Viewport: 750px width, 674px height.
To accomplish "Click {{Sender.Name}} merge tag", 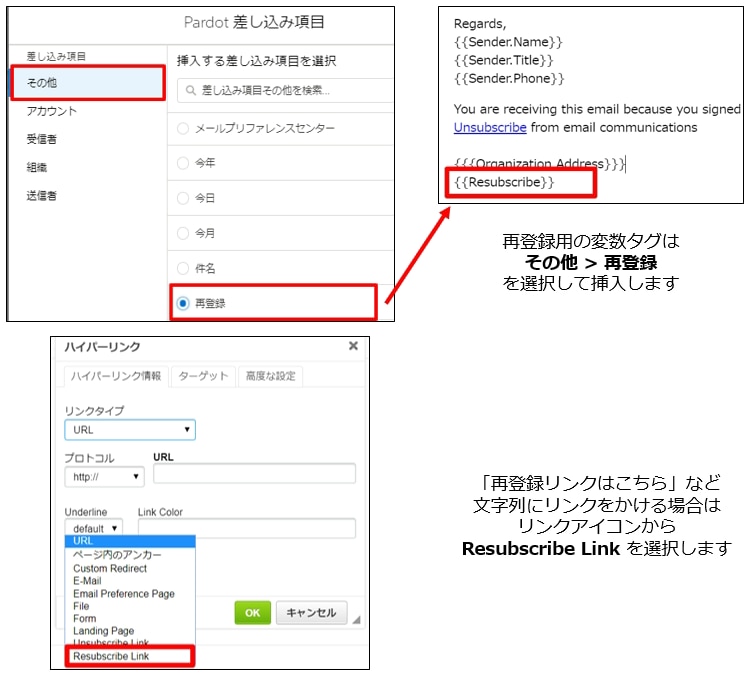I will pos(508,42).
